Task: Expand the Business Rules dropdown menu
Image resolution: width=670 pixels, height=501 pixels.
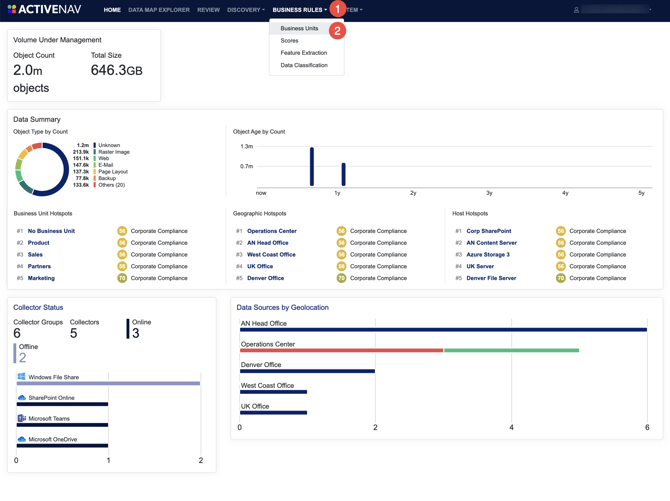Action: pyautogui.click(x=300, y=10)
